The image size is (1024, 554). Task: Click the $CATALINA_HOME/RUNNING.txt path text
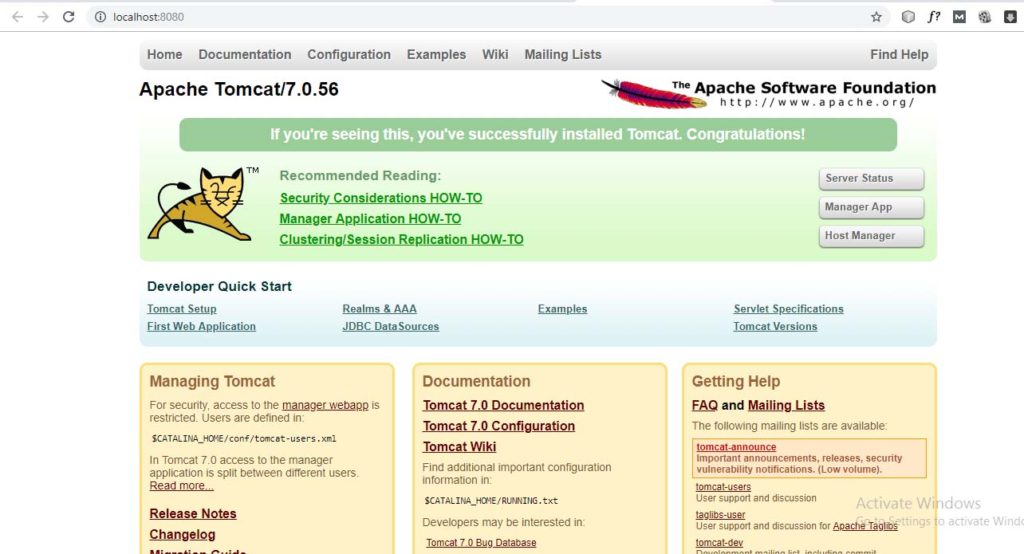point(491,501)
